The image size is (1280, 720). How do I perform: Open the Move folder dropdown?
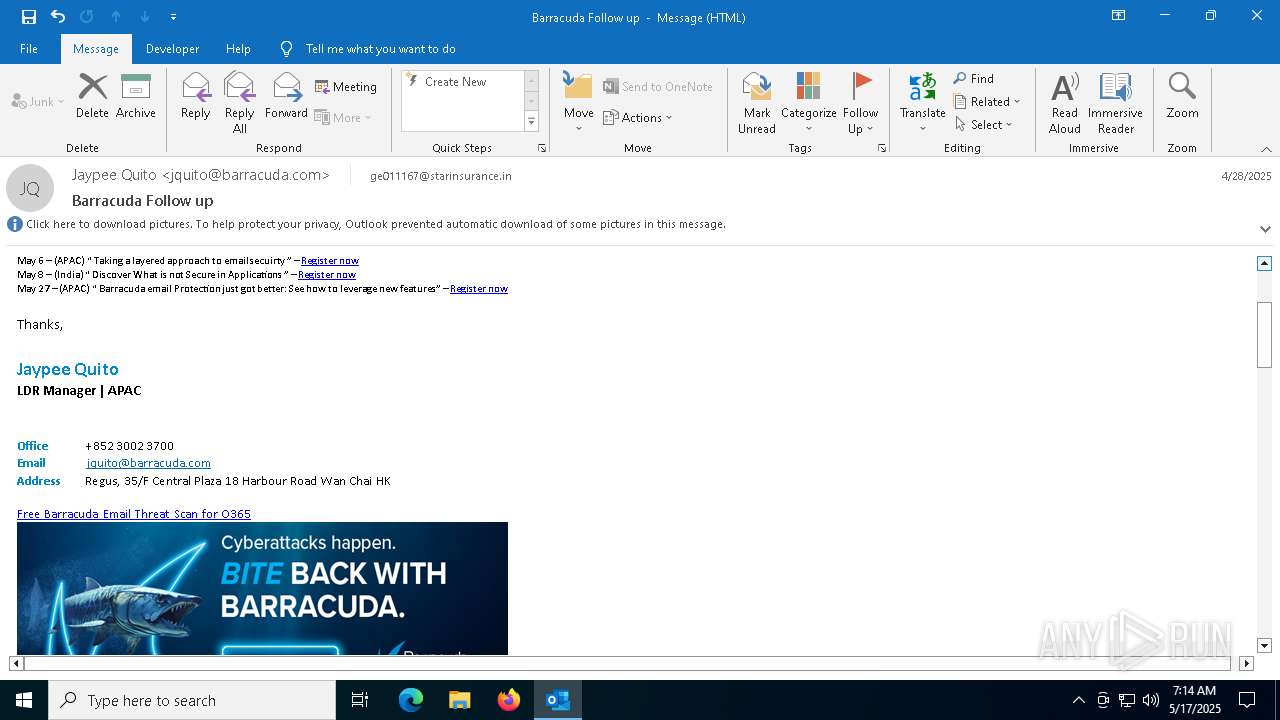[578, 102]
